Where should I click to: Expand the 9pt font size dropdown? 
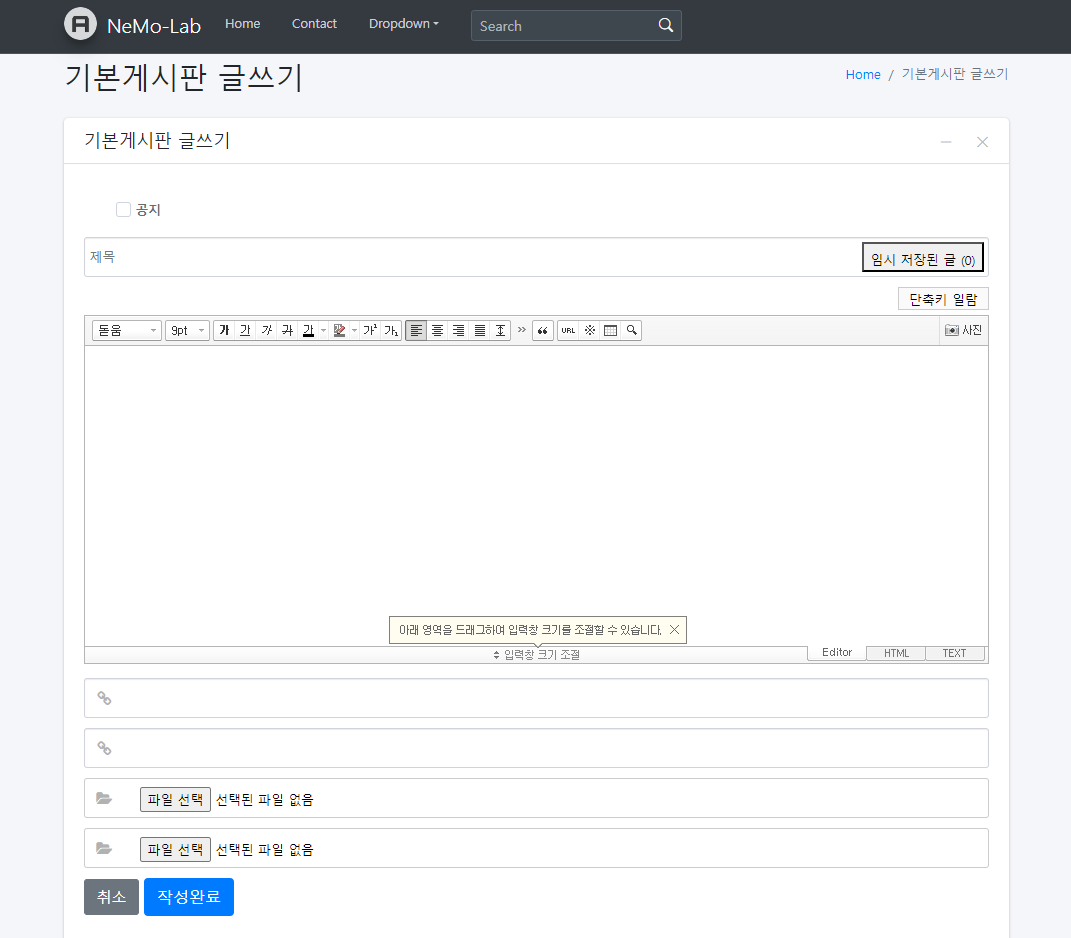pos(187,330)
